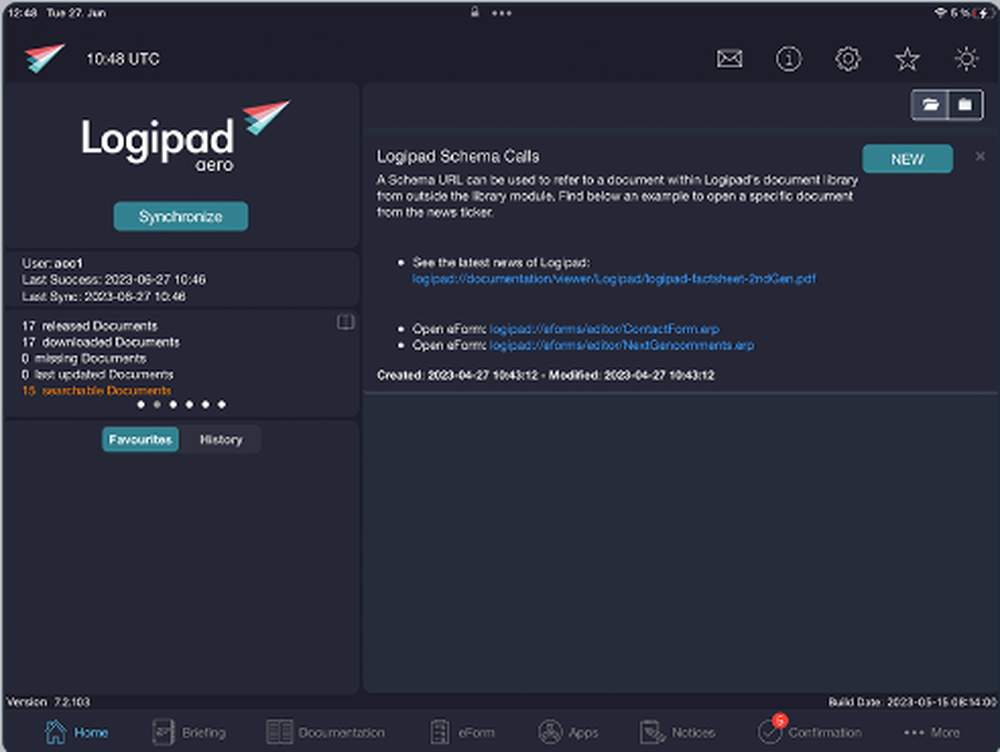Open the eForm module
This screenshot has height=752, width=1000.
[462, 732]
